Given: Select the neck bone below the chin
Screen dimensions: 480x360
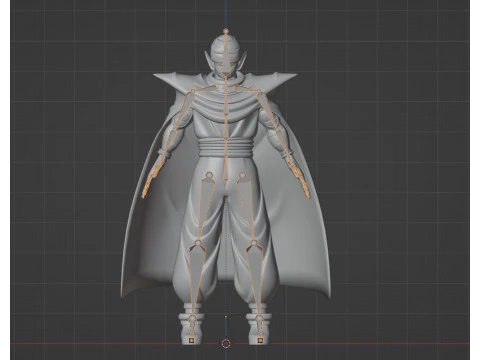Looking at the screenshot, I should click(x=226, y=82).
